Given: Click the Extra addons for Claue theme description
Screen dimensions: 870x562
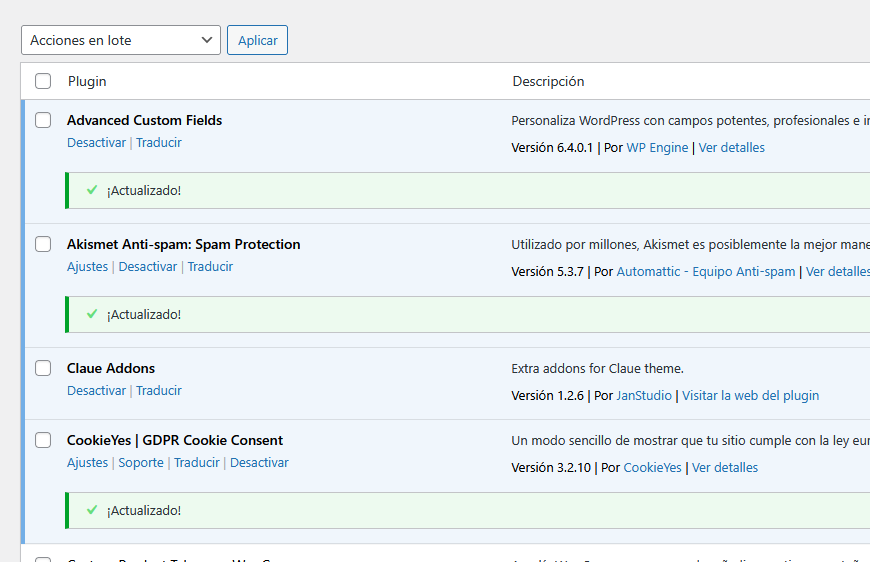Looking at the screenshot, I should (598, 368).
